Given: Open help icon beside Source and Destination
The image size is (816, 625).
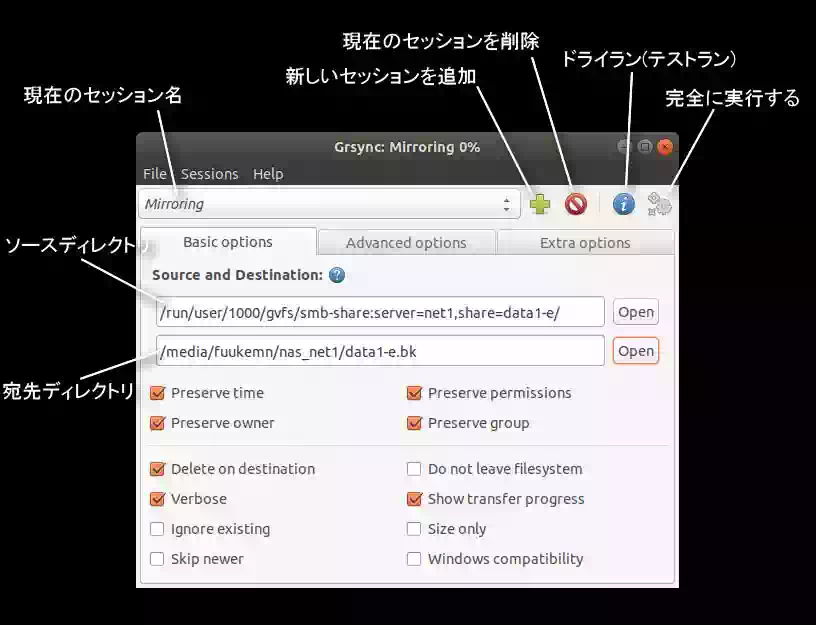Looking at the screenshot, I should coord(337,275).
